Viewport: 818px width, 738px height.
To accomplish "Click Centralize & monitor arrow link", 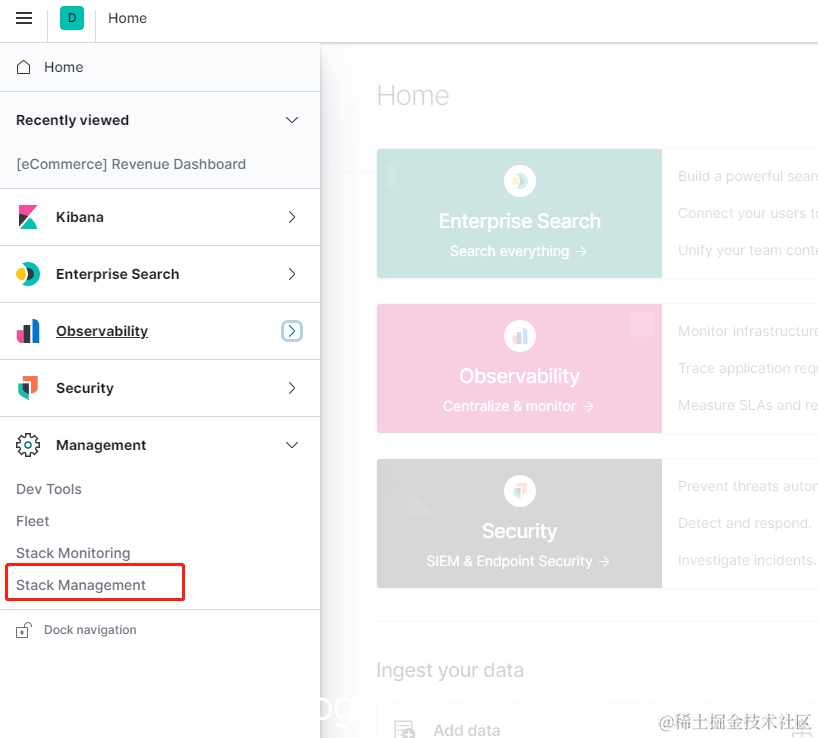I will [518, 406].
